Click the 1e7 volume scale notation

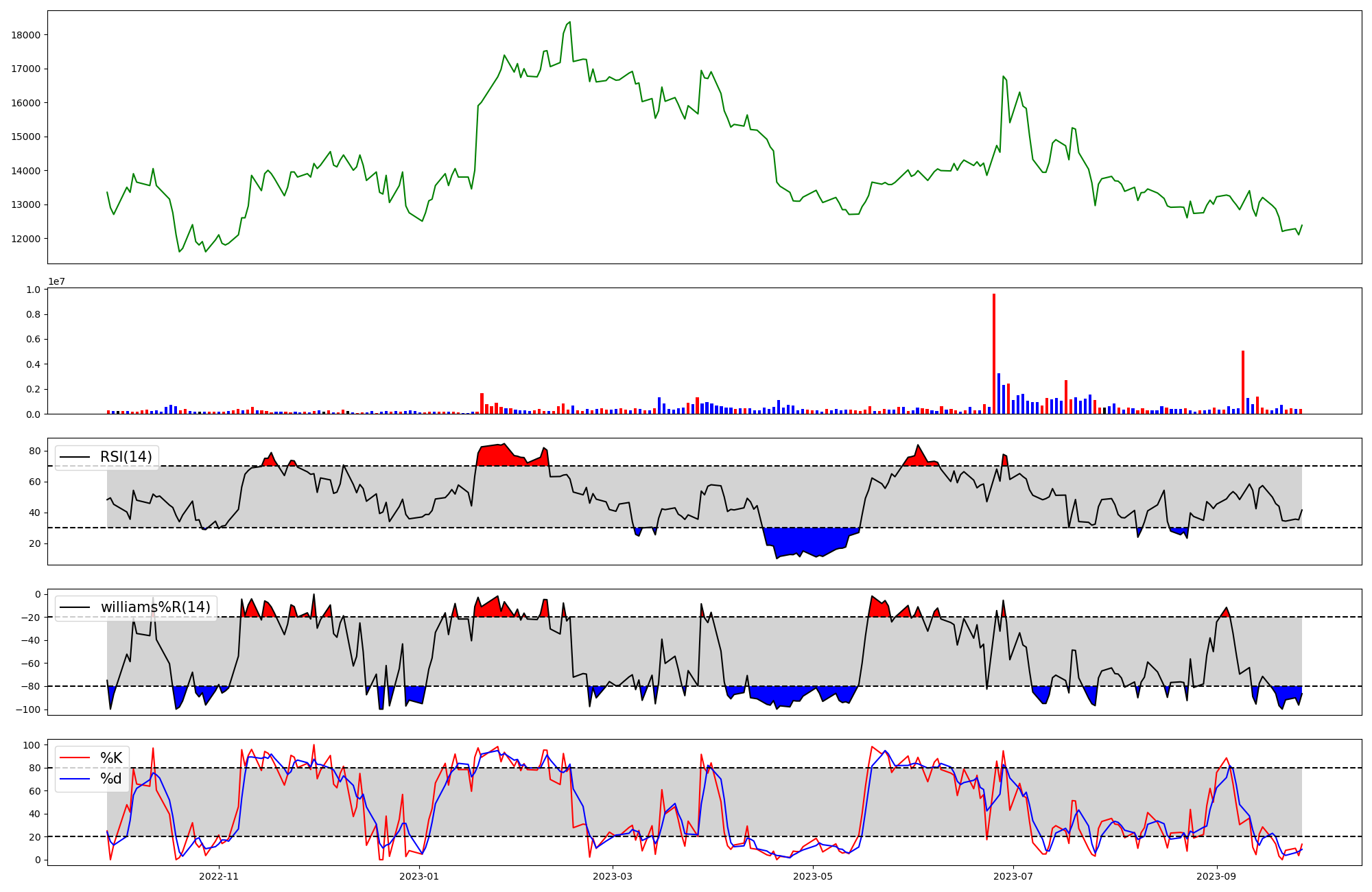click(x=57, y=282)
